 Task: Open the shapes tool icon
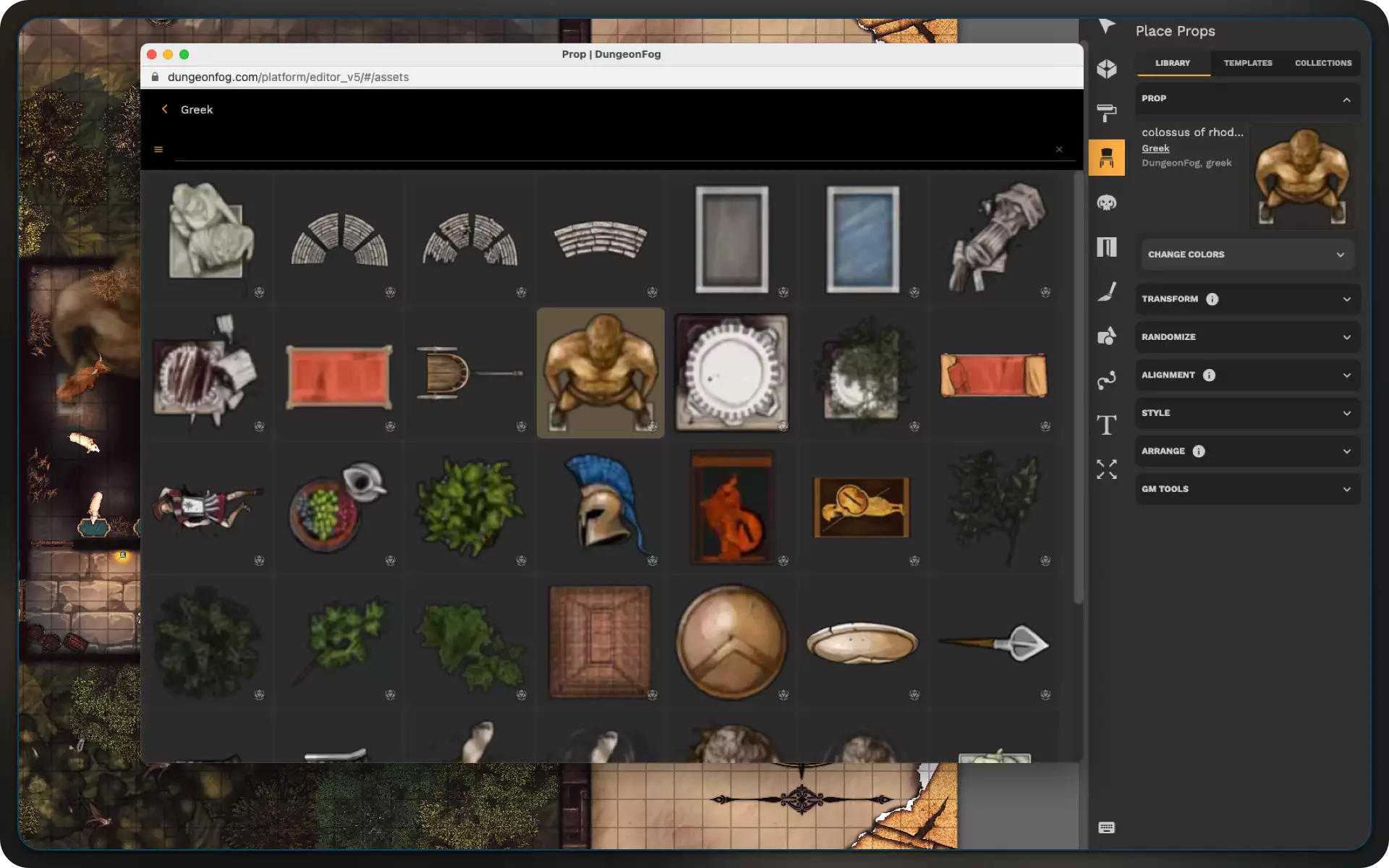tap(1106, 336)
